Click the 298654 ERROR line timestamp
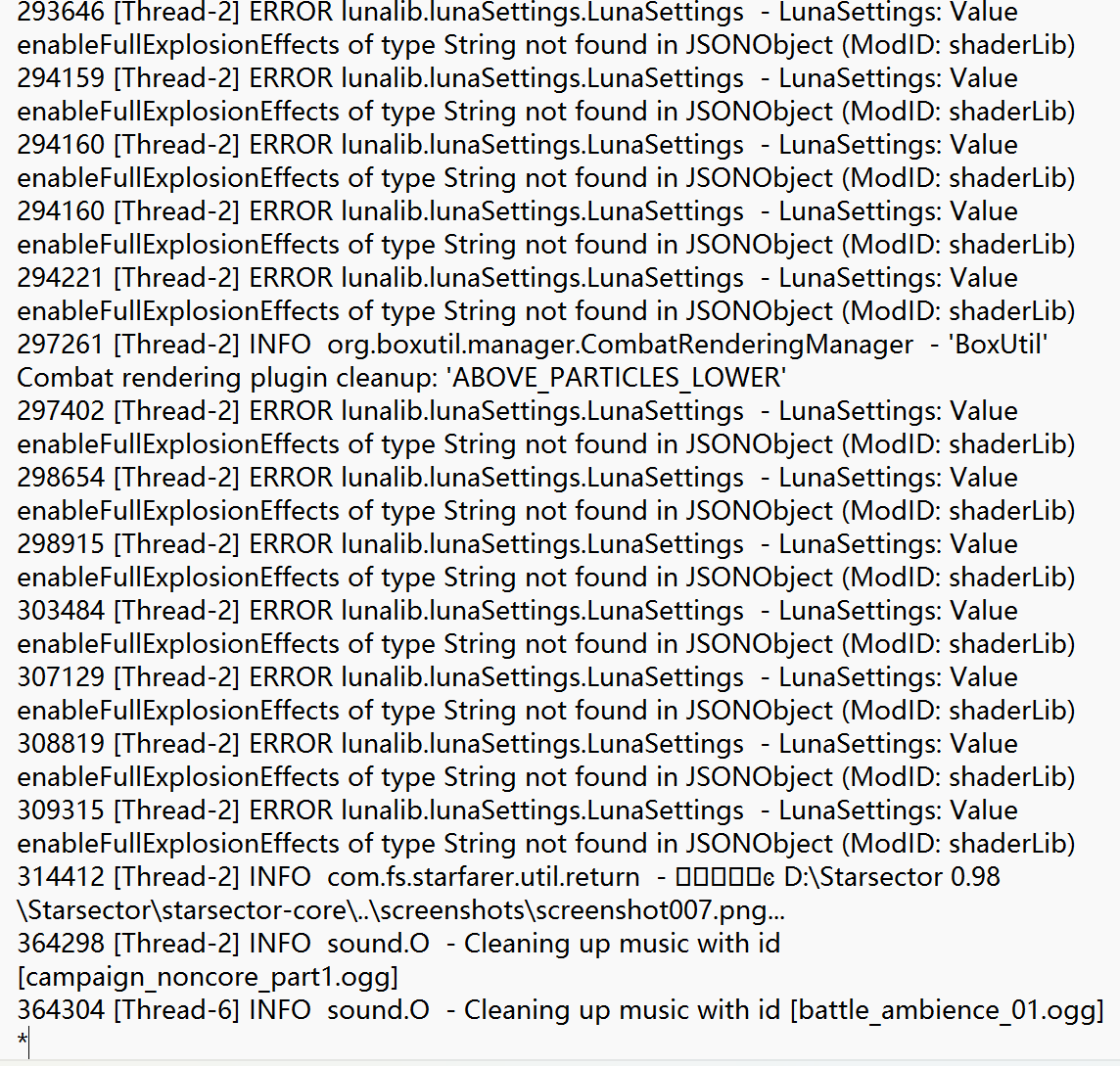 (61, 478)
